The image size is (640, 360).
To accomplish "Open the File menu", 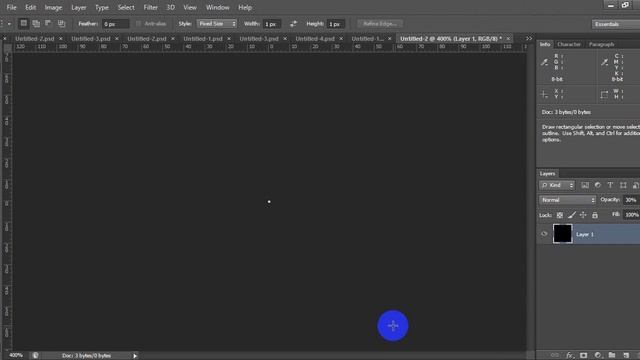I will click(11, 7).
